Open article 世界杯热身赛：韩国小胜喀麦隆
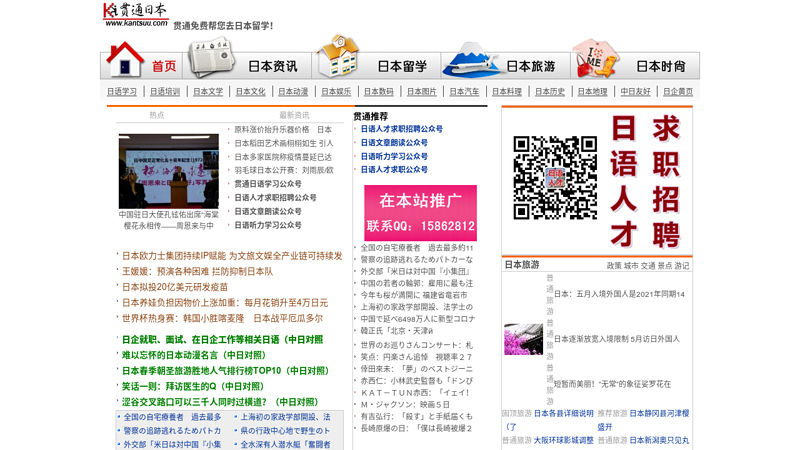The image size is (800, 450). [x=222, y=318]
